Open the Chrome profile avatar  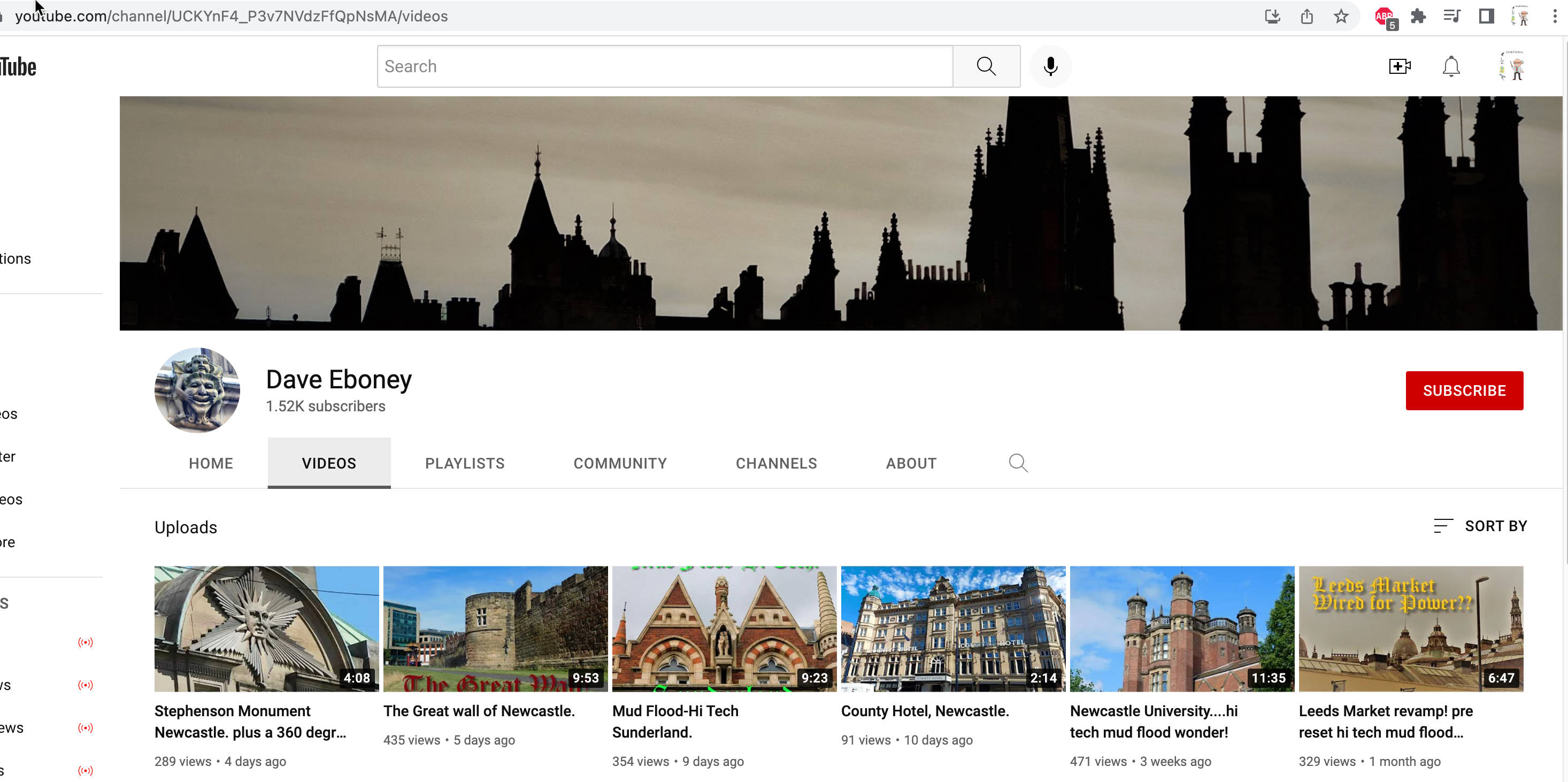(1520, 17)
